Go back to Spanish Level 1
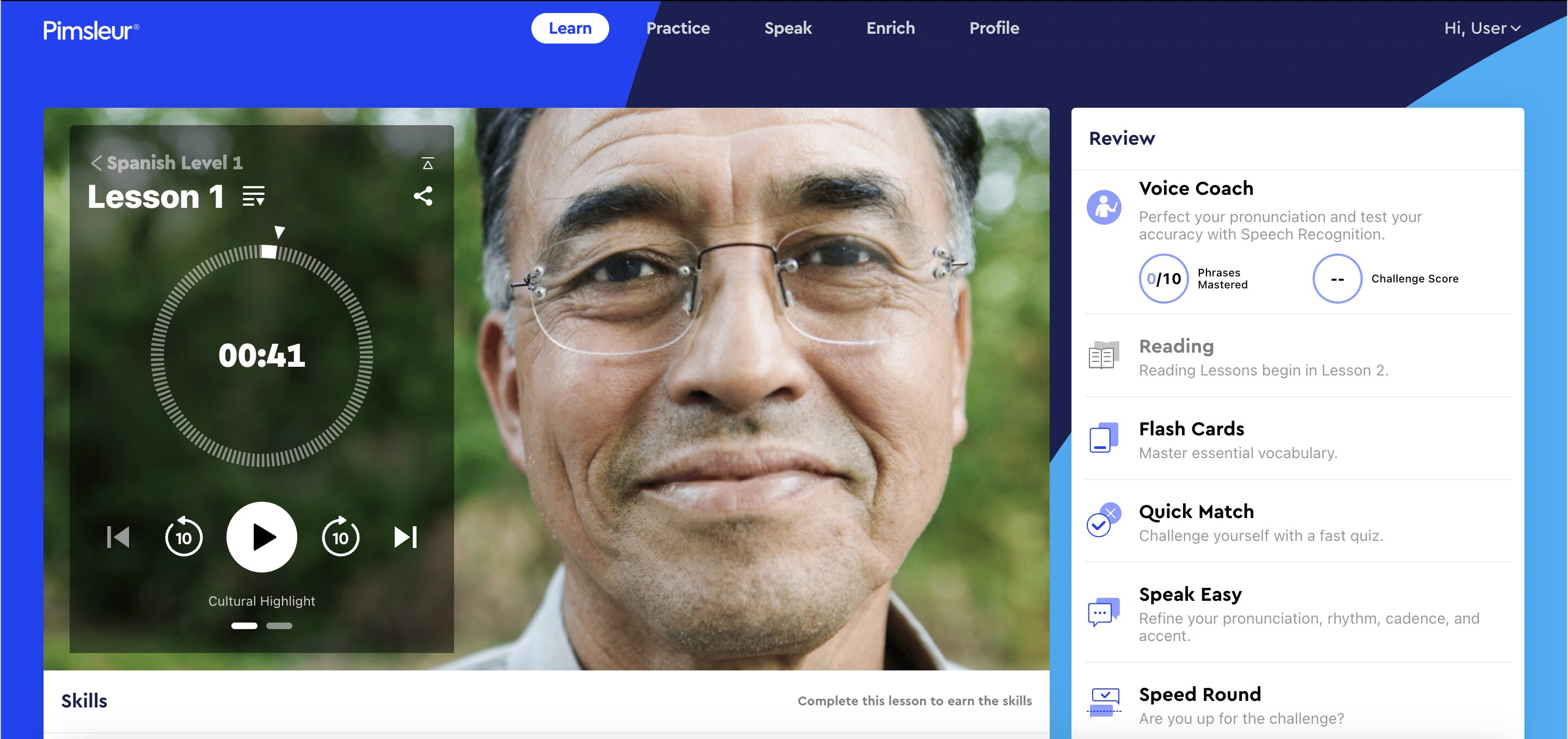Viewport: 1568px width, 739px height. (166, 162)
